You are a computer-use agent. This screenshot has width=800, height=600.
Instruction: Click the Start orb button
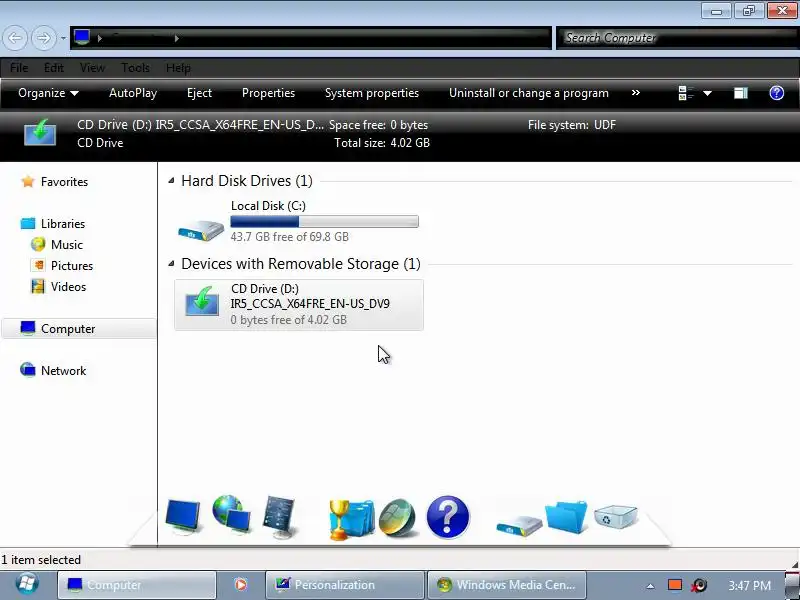(27, 585)
